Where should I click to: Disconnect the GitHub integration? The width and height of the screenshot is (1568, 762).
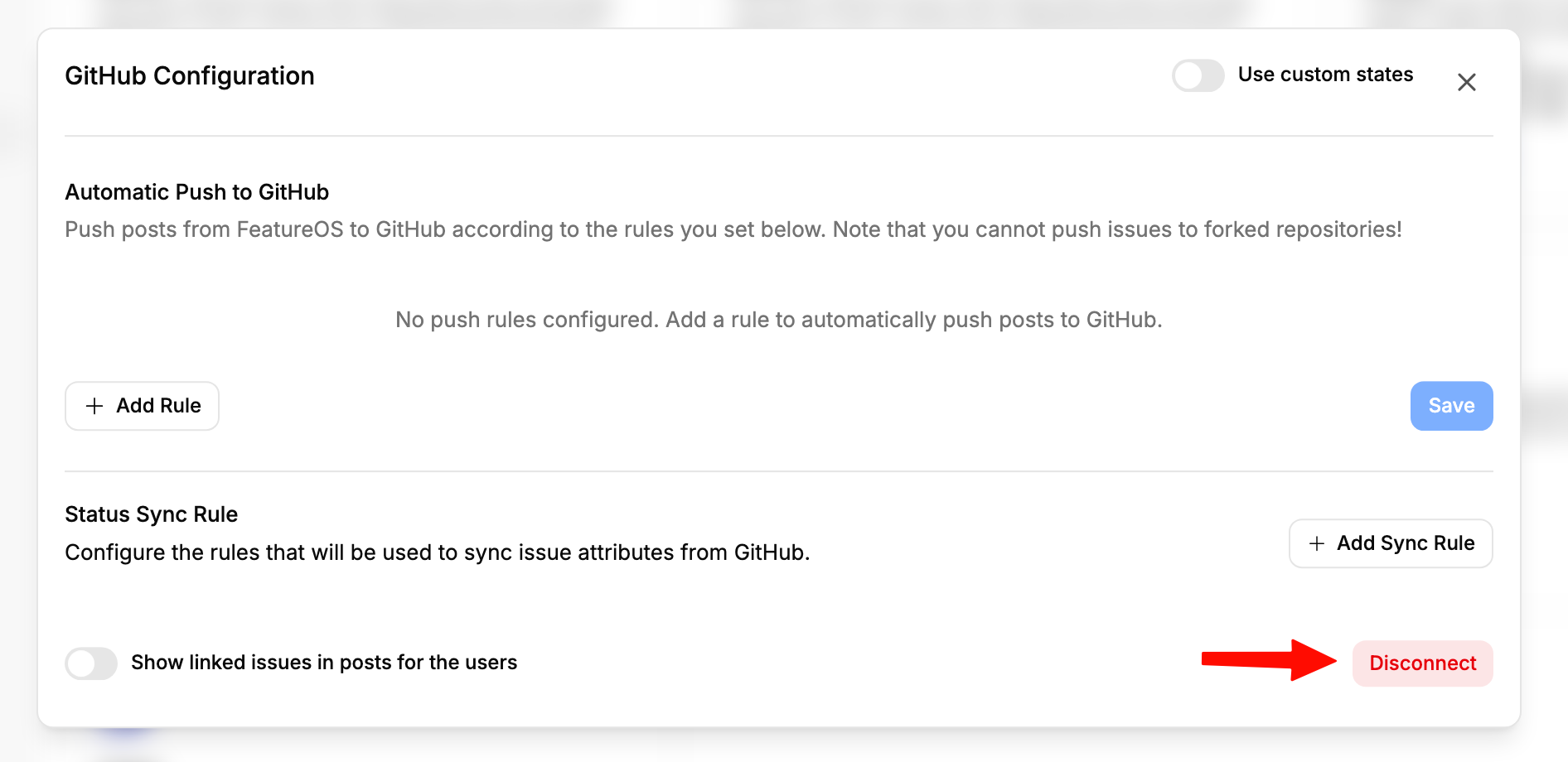tap(1422, 663)
